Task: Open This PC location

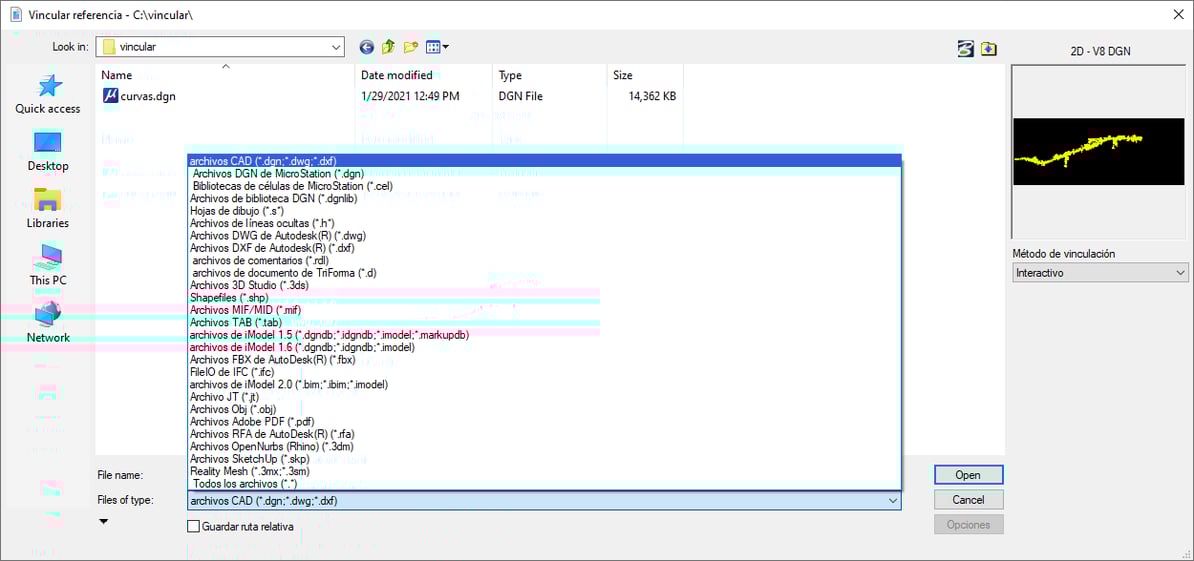Action: (48, 266)
